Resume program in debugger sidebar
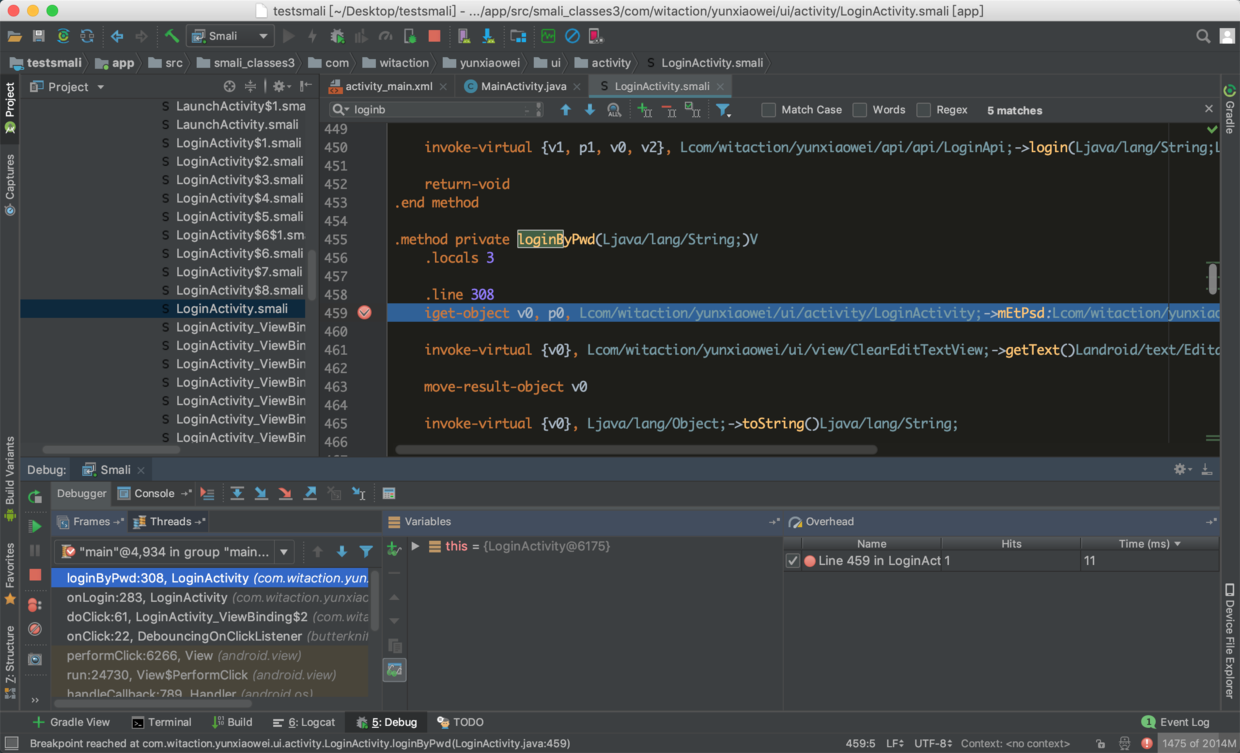Image resolution: width=1240 pixels, height=753 pixels. tap(35, 526)
